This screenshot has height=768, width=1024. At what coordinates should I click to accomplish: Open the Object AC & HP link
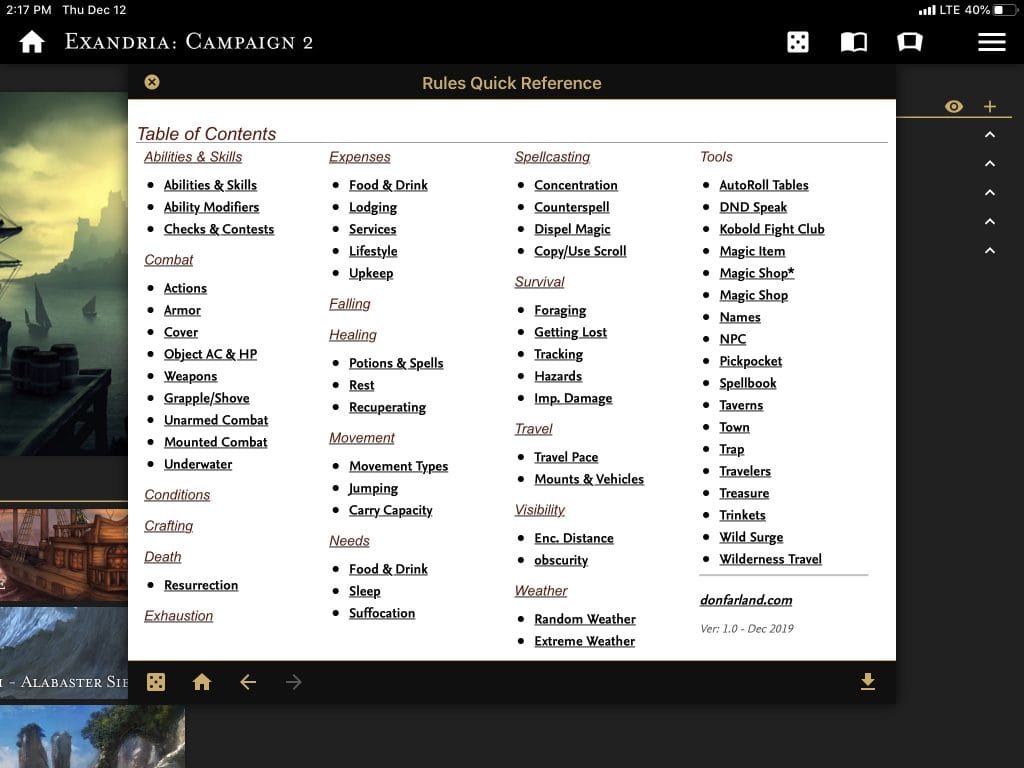(210, 354)
